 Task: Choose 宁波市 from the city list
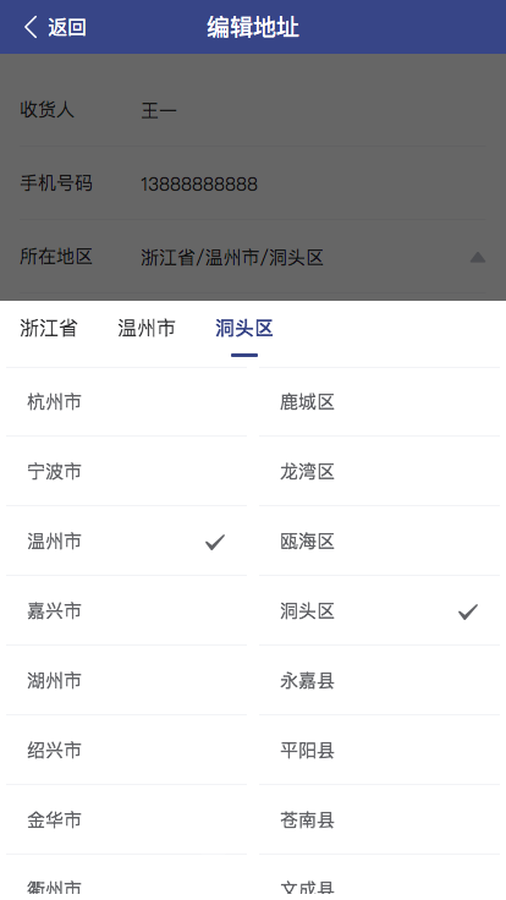tap(126, 472)
